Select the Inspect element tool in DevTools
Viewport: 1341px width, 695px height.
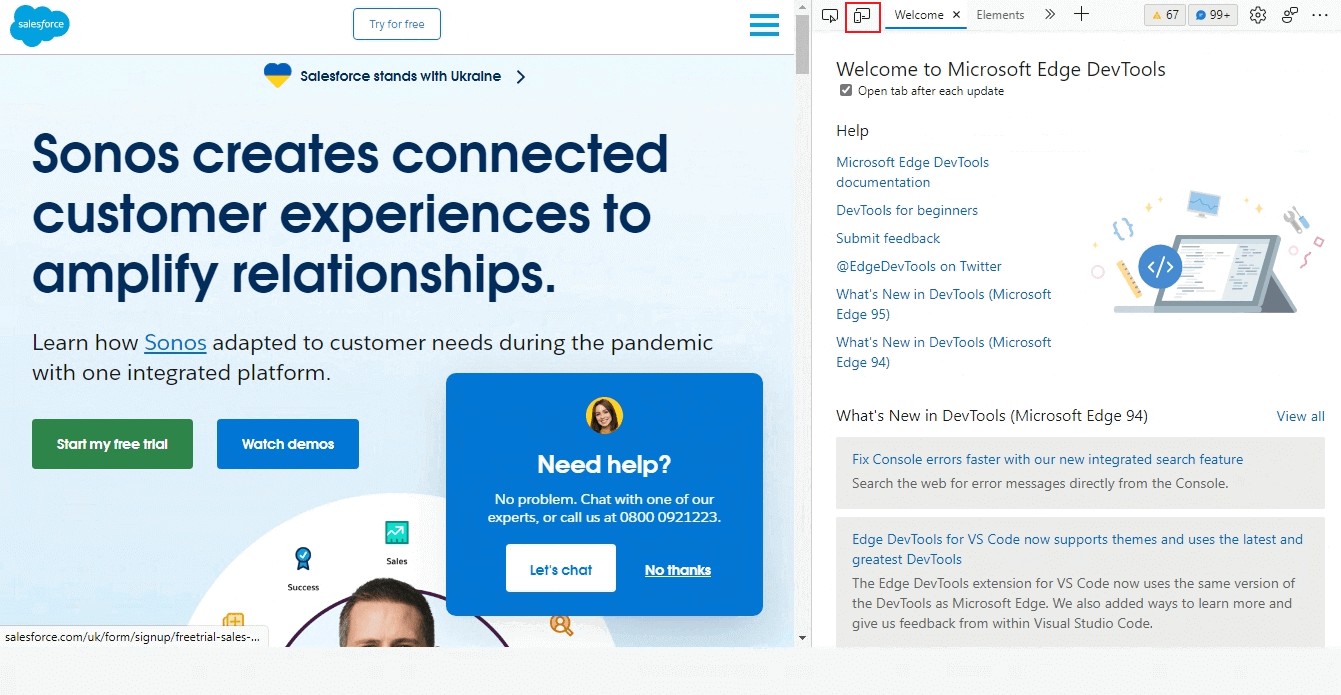click(829, 15)
